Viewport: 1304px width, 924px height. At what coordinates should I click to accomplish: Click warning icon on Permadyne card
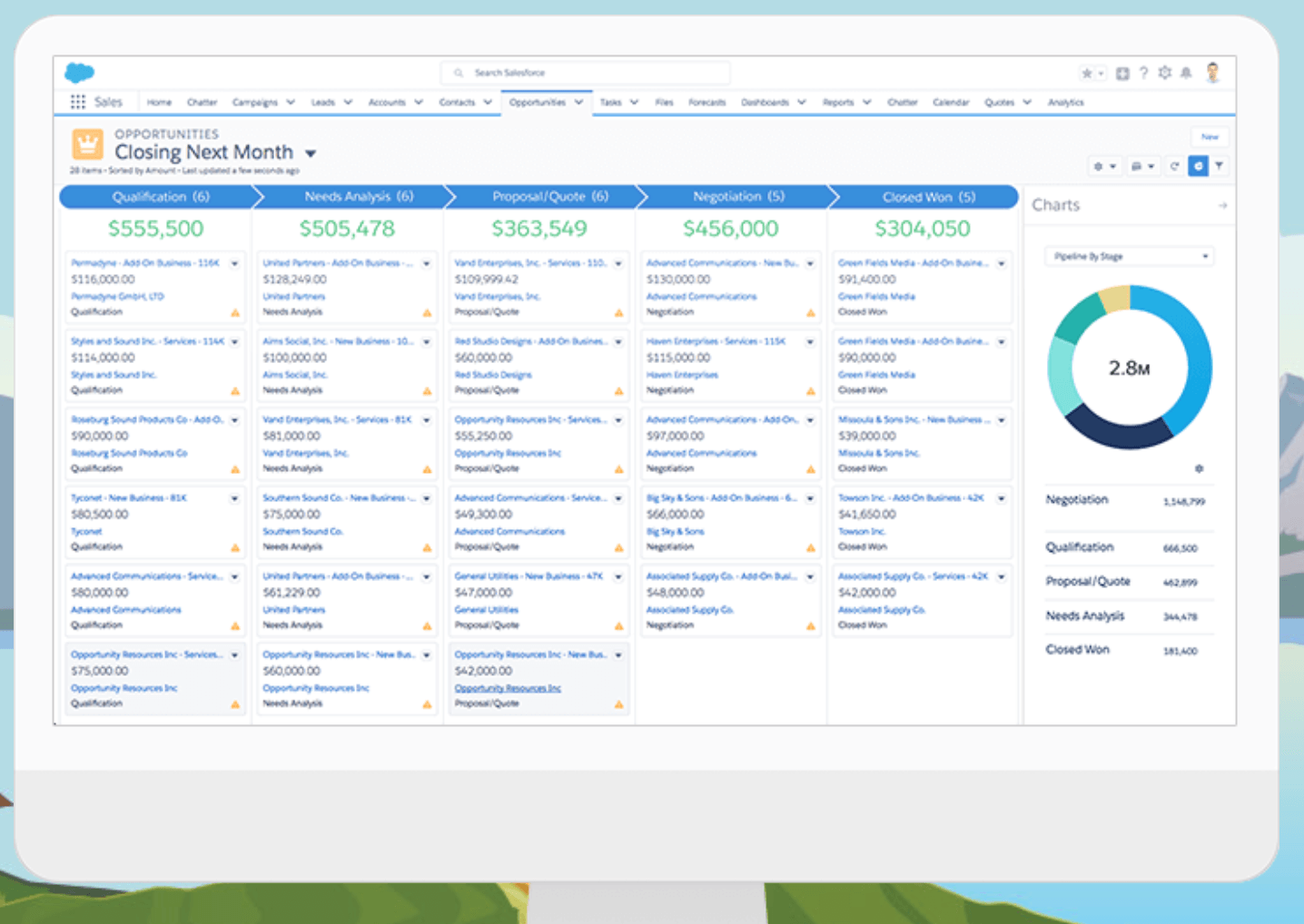[x=235, y=312]
